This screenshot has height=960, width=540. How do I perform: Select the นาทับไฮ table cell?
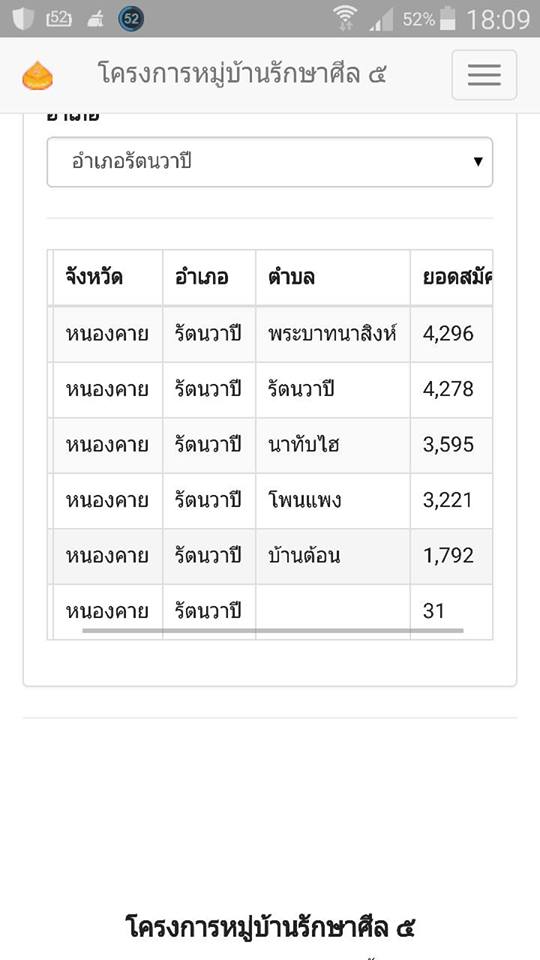click(333, 445)
